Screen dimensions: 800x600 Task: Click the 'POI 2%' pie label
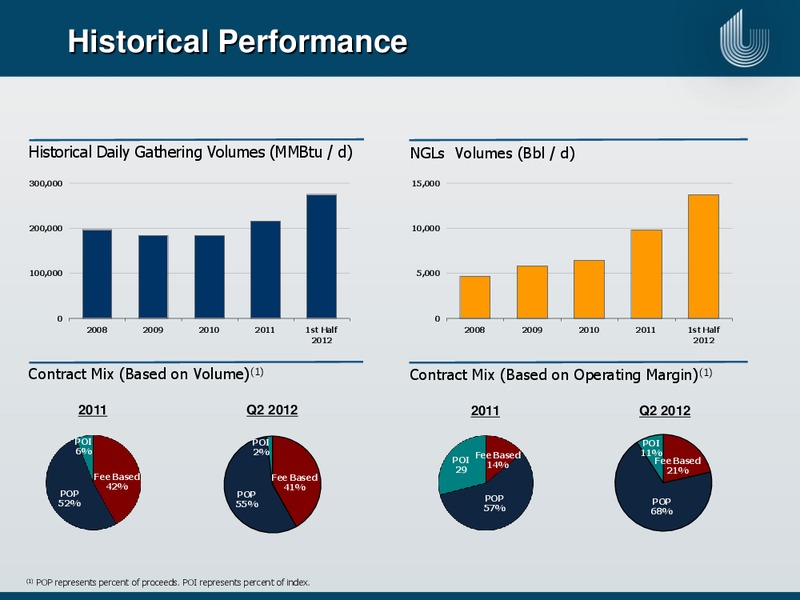[x=261, y=447]
